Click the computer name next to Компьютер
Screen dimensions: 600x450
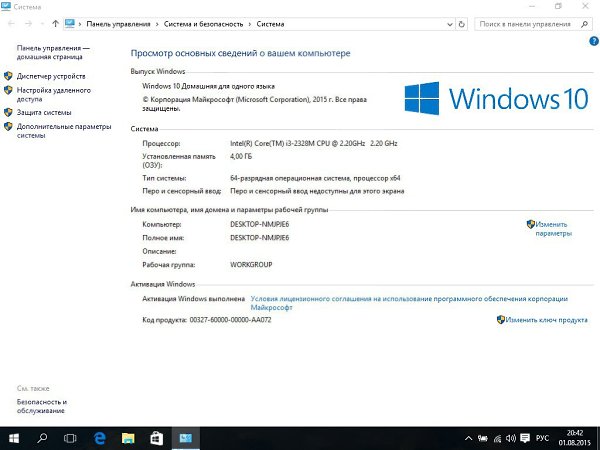pyautogui.click(x=259, y=225)
